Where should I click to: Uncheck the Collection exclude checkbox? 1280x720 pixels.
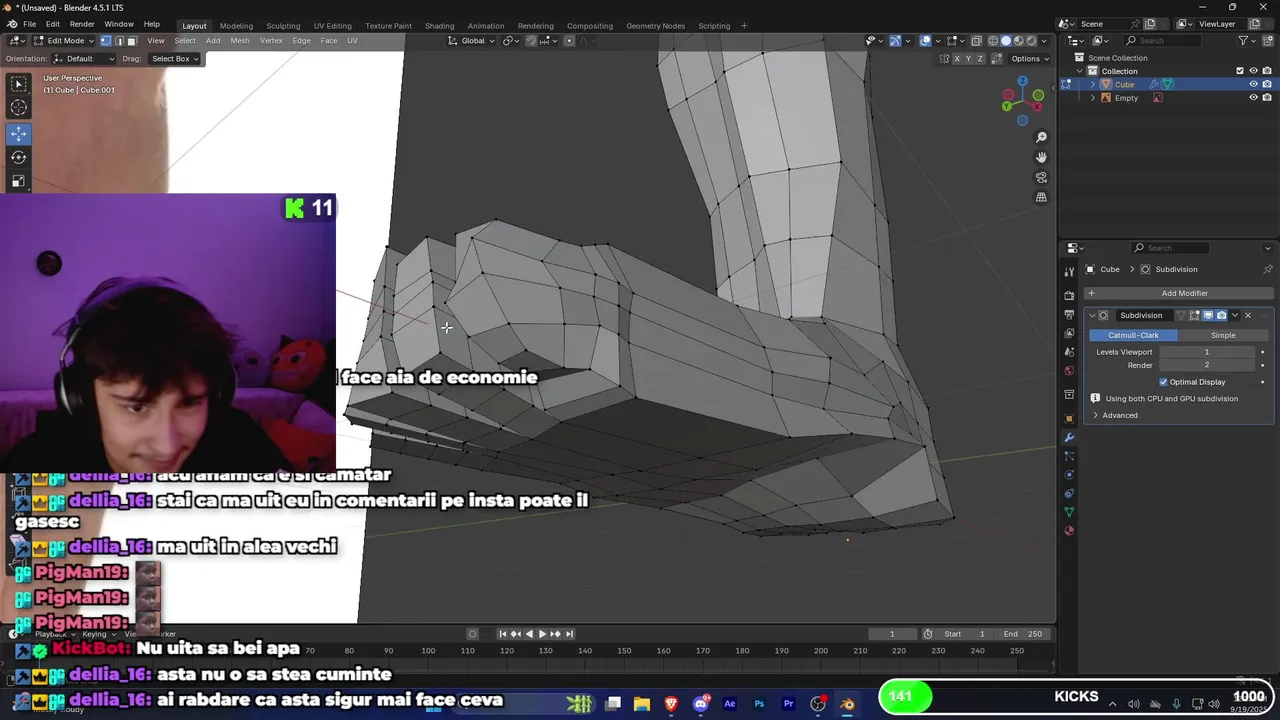click(1240, 71)
